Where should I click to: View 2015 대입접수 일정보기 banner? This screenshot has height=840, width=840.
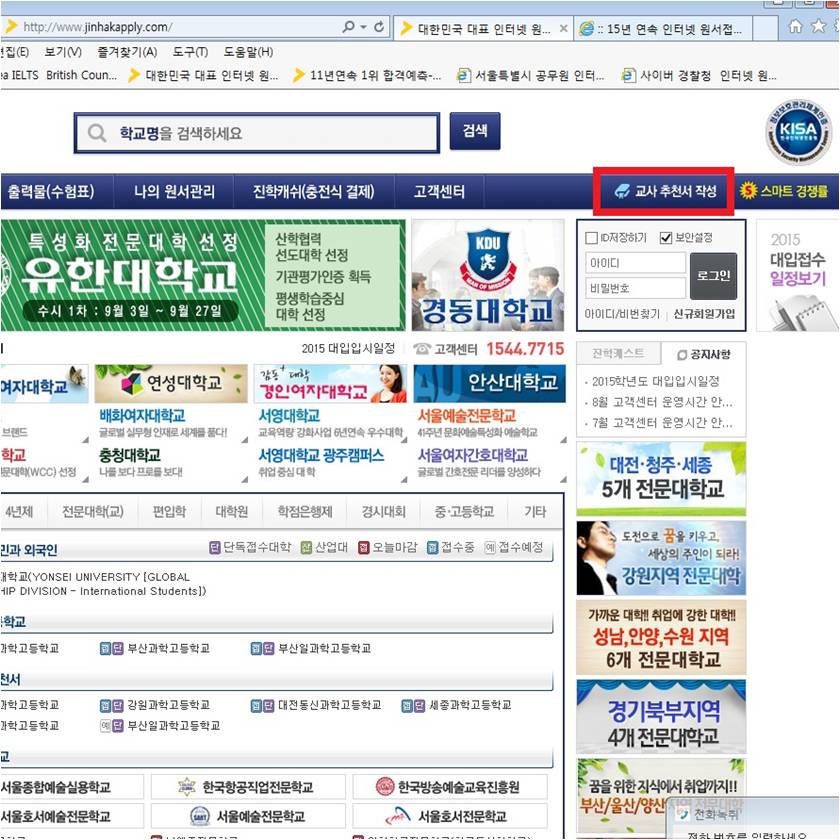click(x=798, y=275)
